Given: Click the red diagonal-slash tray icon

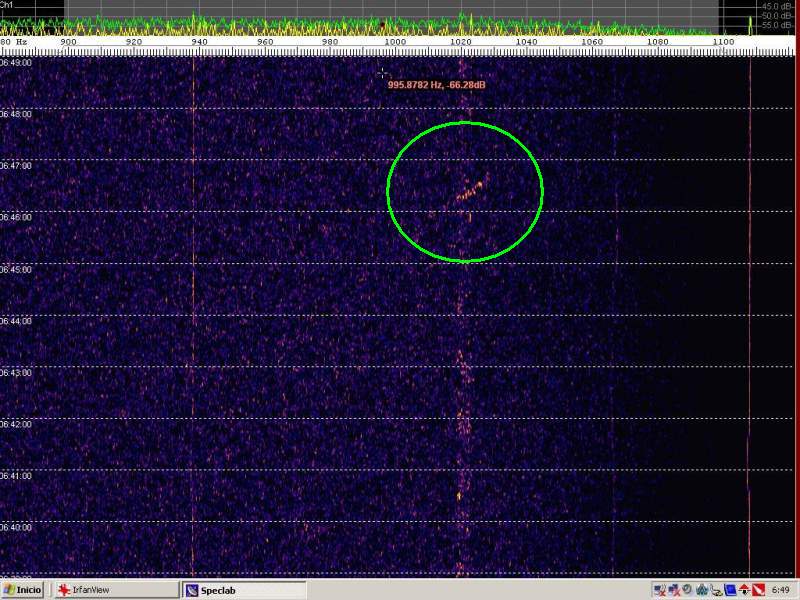Looking at the screenshot, I should [758, 590].
